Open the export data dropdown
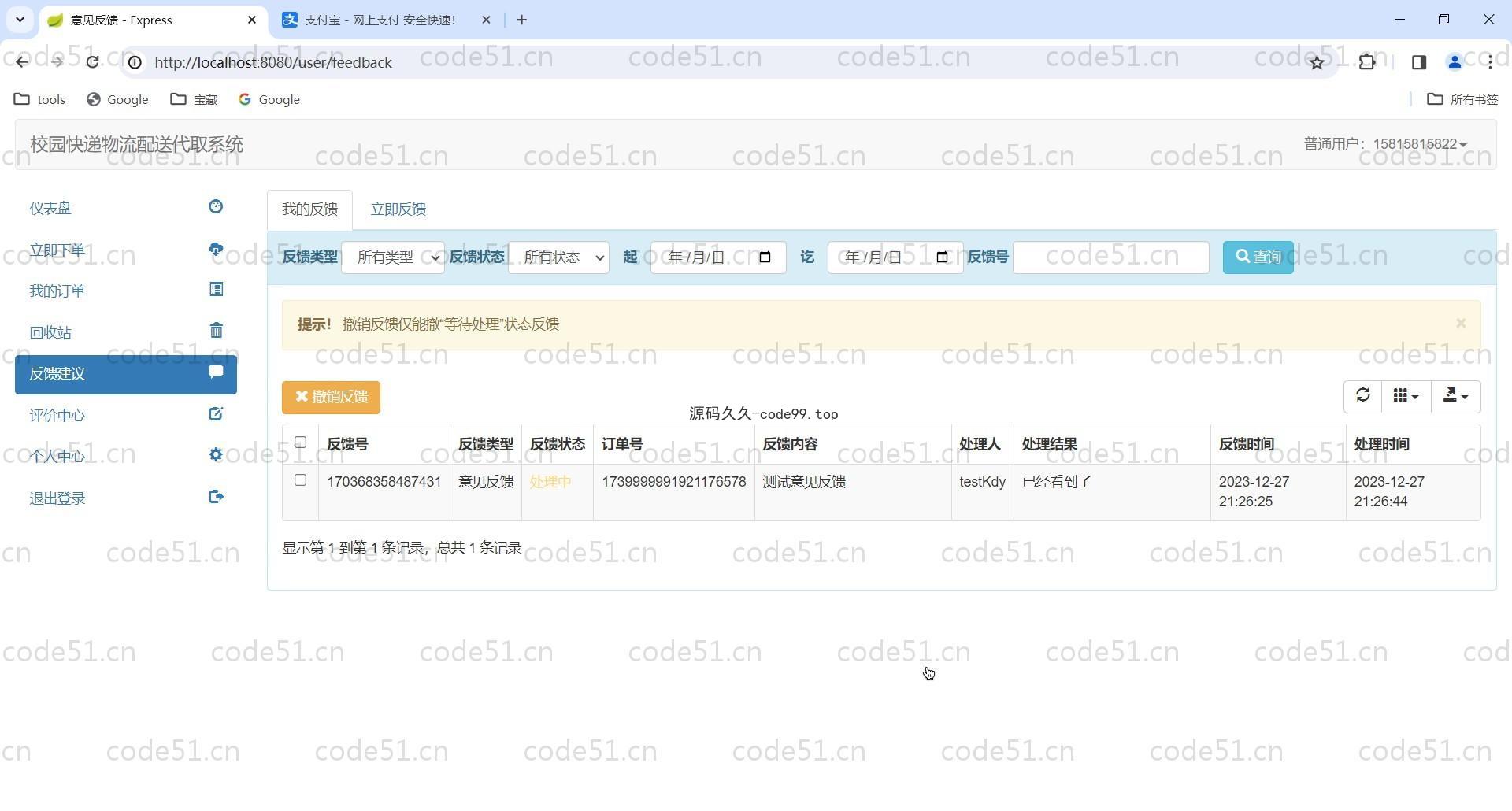The height and width of the screenshot is (811, 1512). (1455, 396)
